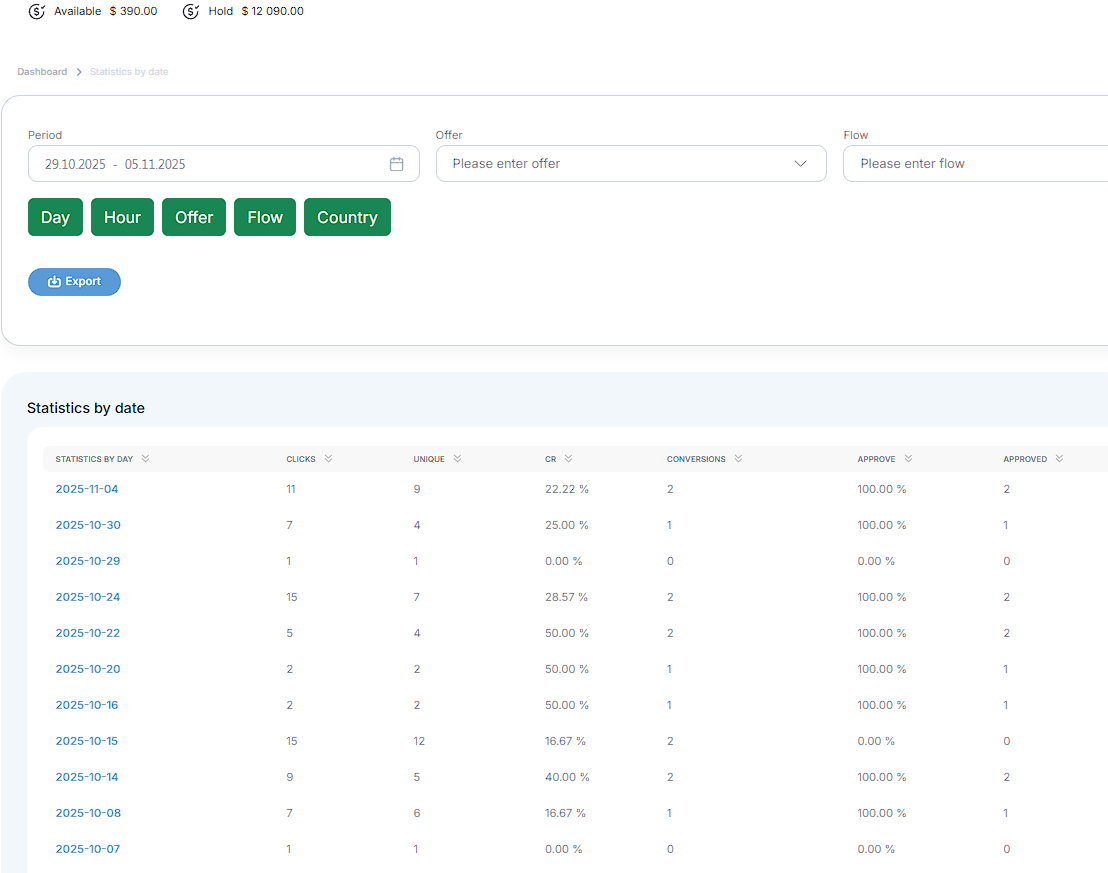This screenshot has width=1108, height=873.
Task: Open the Flow selection field
Action: click(x=975, y=164)
